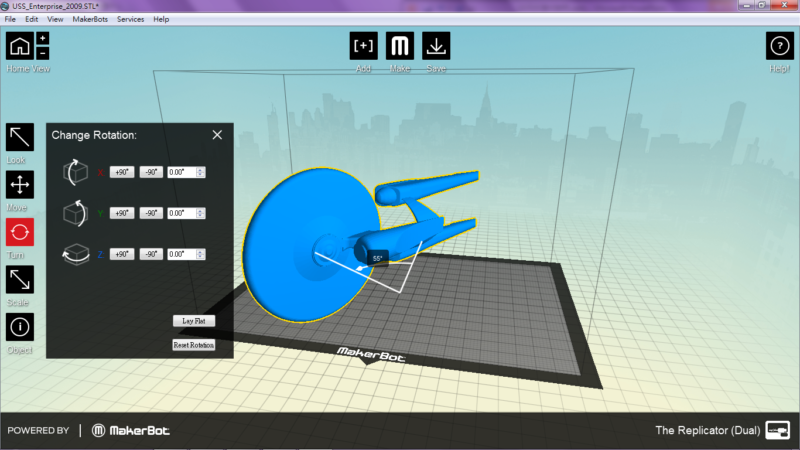800x450 pixels.
Task: Select the Turn rotation tool
Action: point(20,232)
